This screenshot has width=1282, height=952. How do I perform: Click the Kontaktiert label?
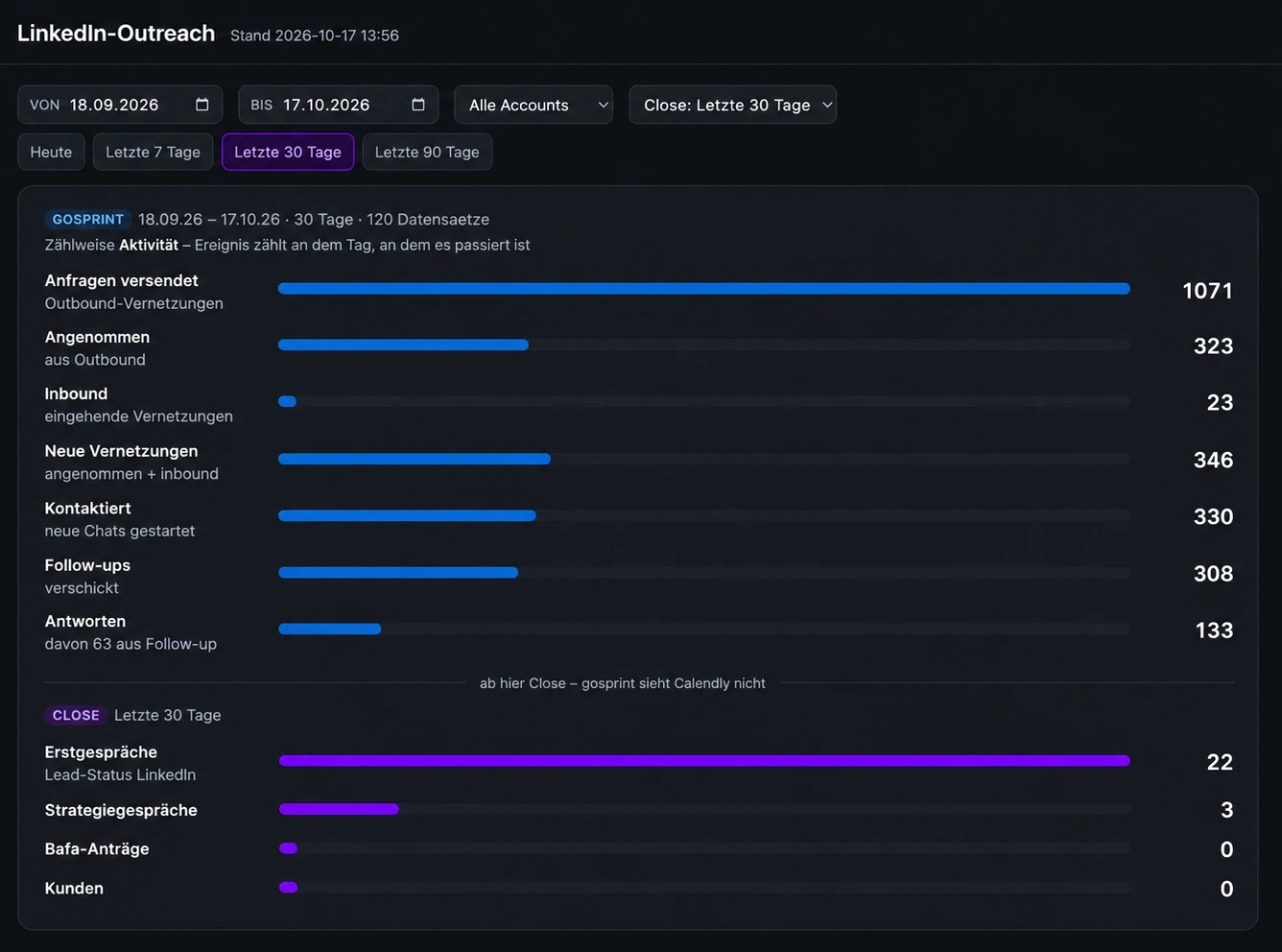[x=87, y=508]
